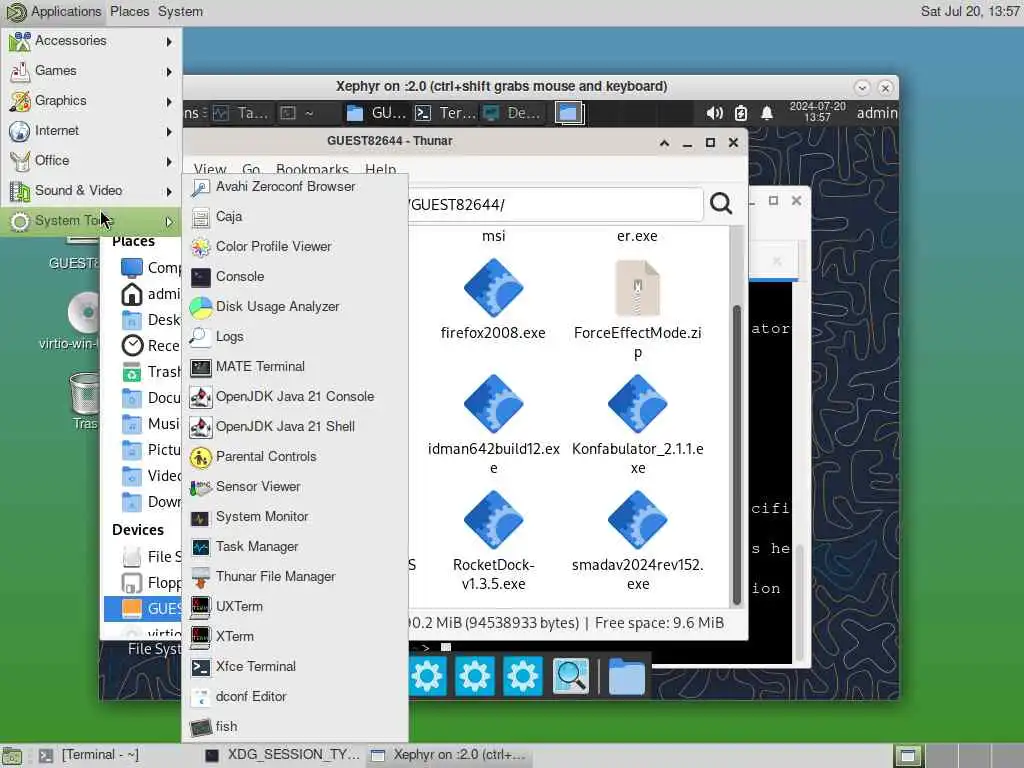
Task: Launch Caja file manager entry
Action: (x=295, y=217)
